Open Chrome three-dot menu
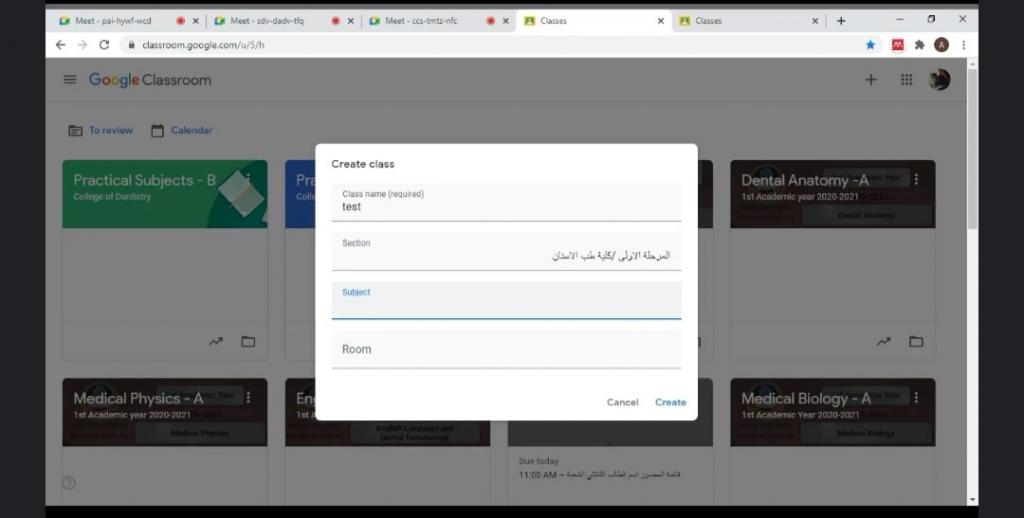This screenshot has width=1024, height=518. (963, 45)
